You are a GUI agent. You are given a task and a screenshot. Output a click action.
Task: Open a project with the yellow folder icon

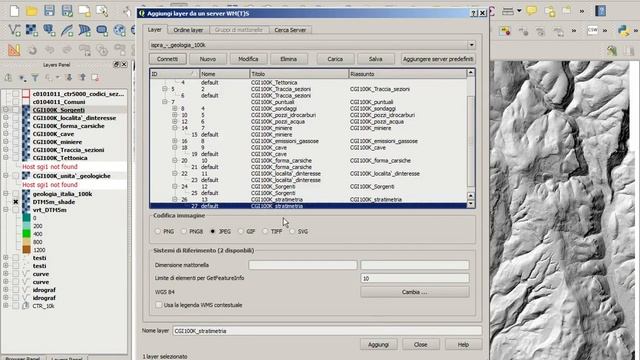pos(32,11)
